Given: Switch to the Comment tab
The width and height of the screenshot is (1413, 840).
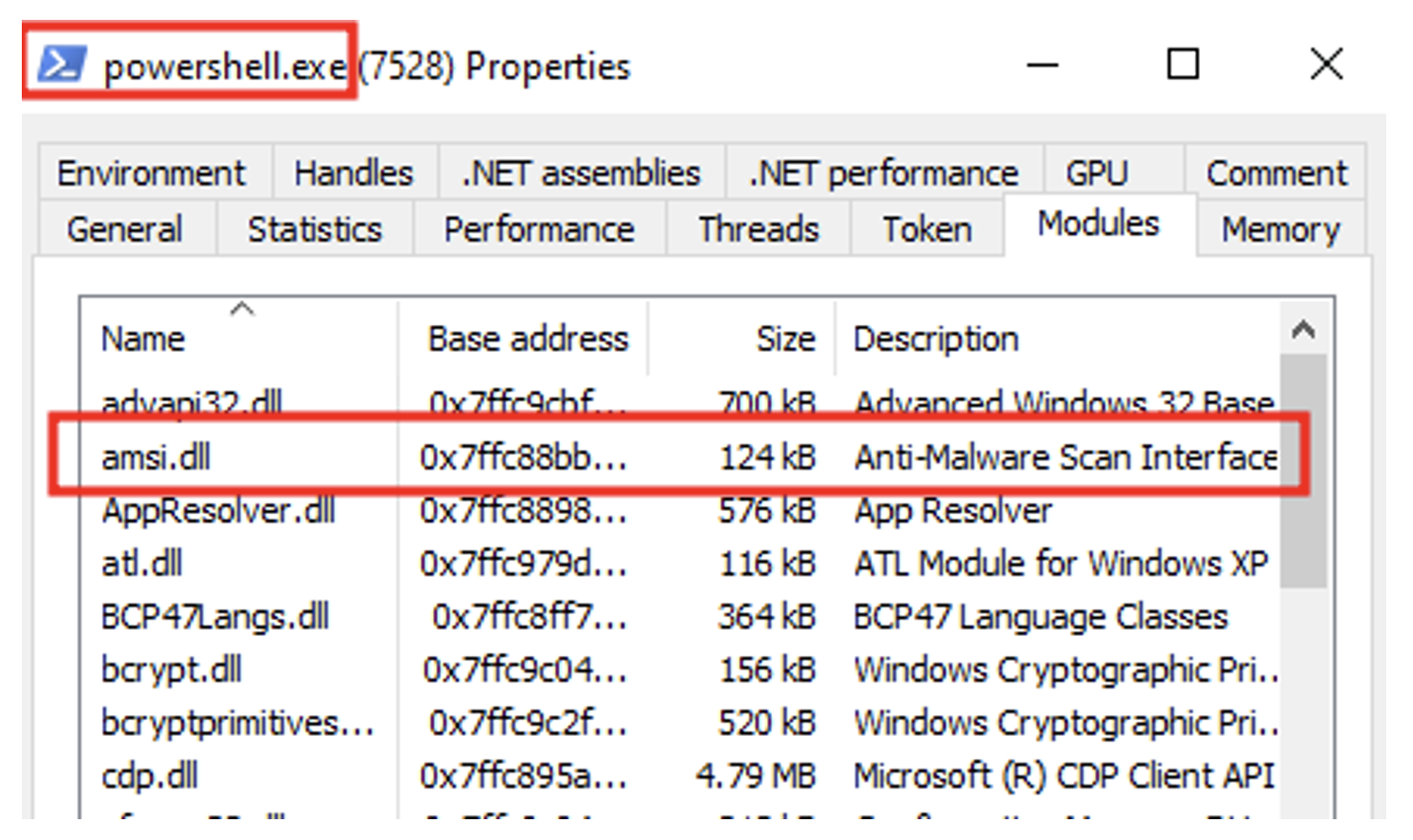Looking at the screenshot, I should 1277,172.
